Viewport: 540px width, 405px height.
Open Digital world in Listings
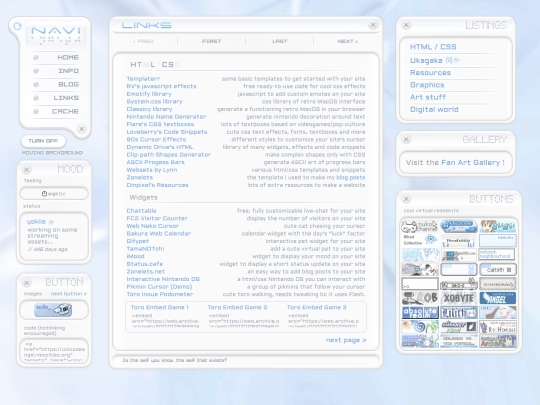434,110
